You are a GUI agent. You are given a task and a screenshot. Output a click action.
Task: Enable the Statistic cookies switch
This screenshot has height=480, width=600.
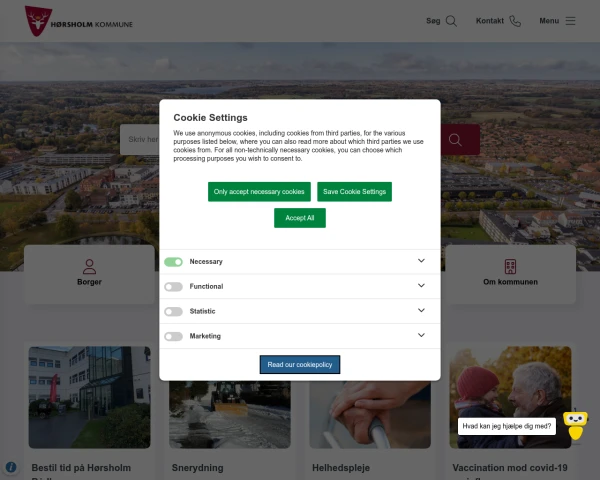point(173,312)
